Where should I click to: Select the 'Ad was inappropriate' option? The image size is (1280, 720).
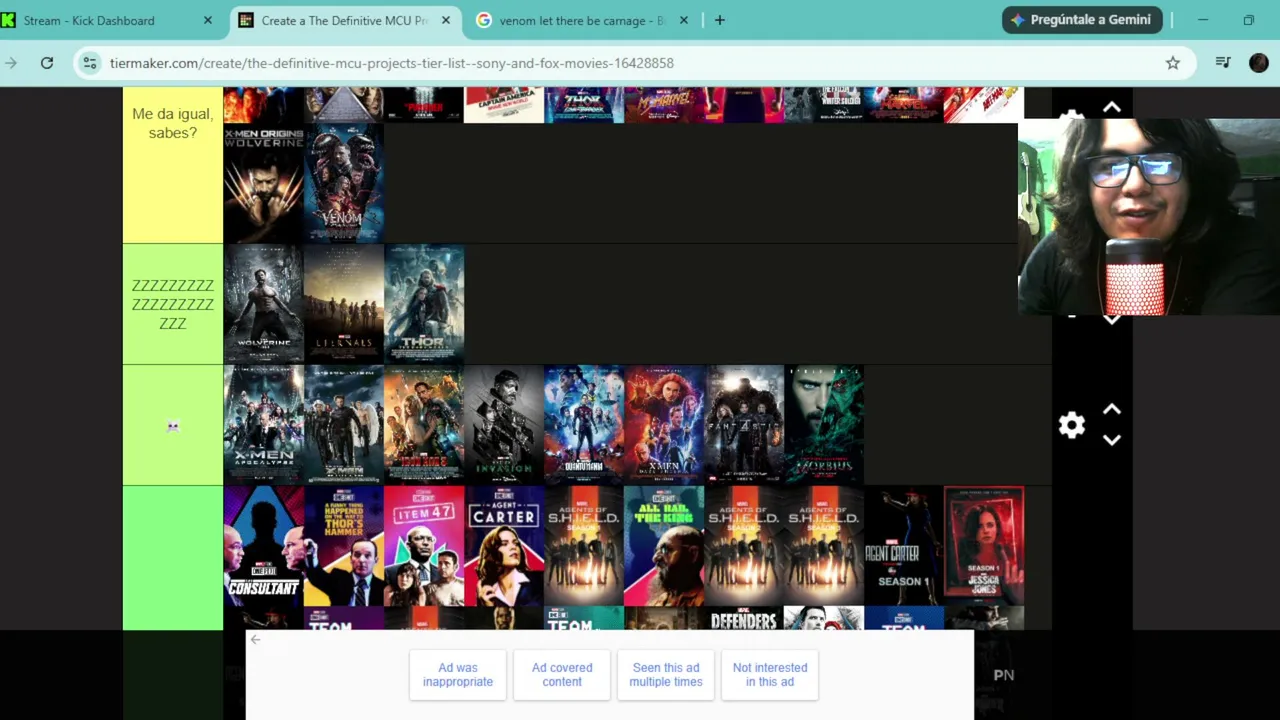click(x=458, y=675)
